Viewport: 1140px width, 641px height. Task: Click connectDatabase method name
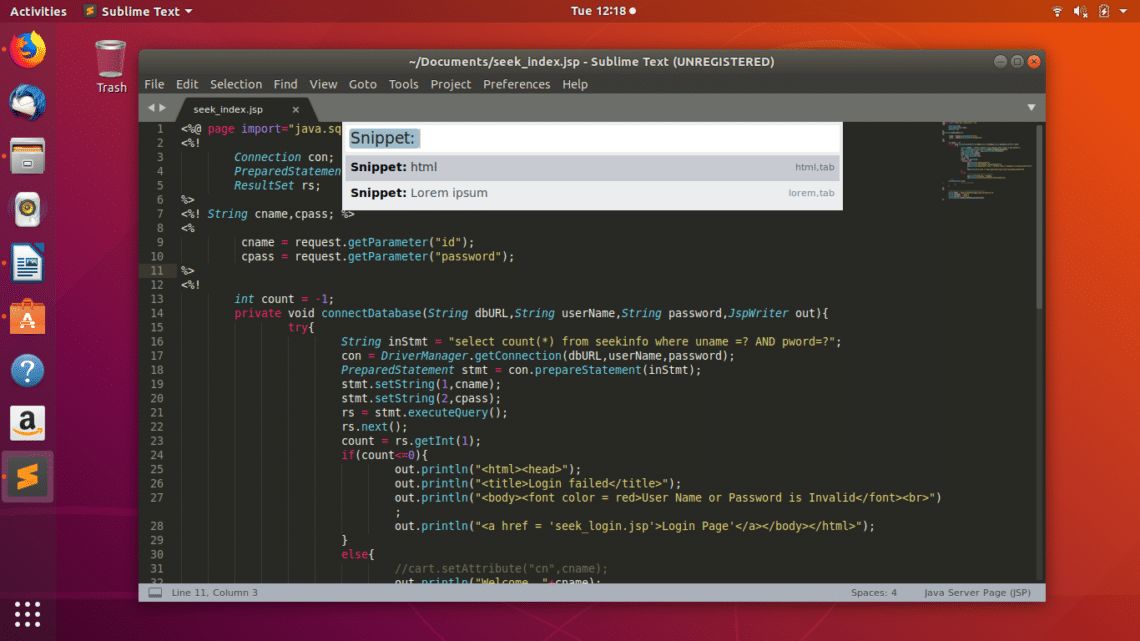[371, 313]
